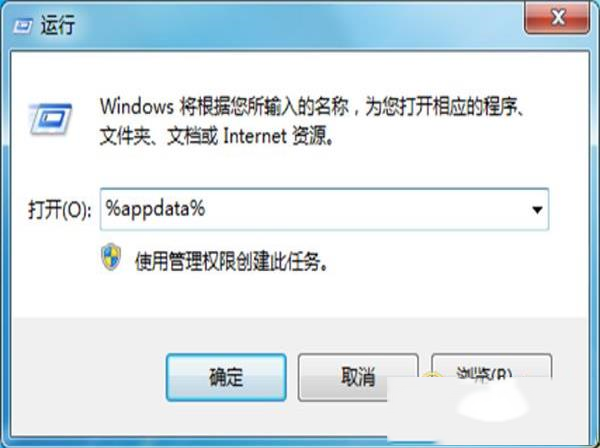The image size is (600, 448).
Task: Close the 运行 dialog with the X
Action: (x=558, y=17)
